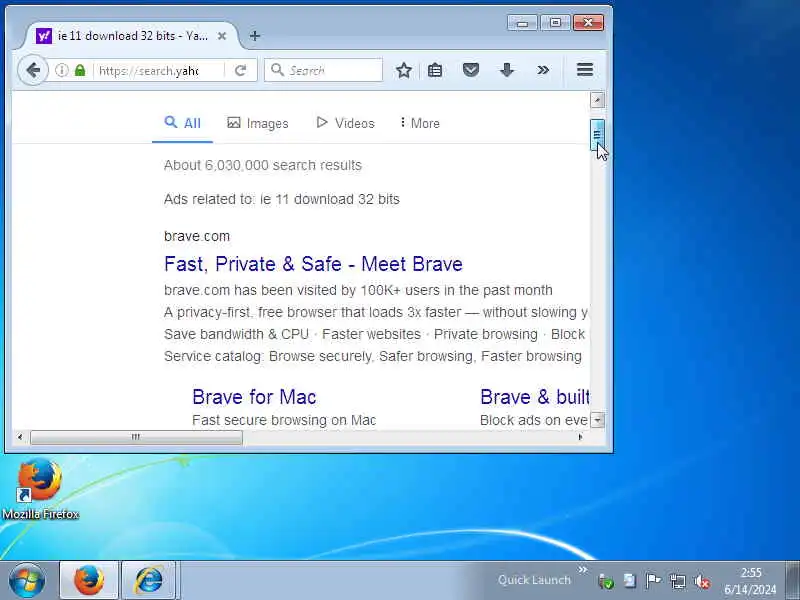Viewport: 800px width, 600px height.
Task: Open the Mozilla Firefox desktop shortcut
Action: point(40,489)
